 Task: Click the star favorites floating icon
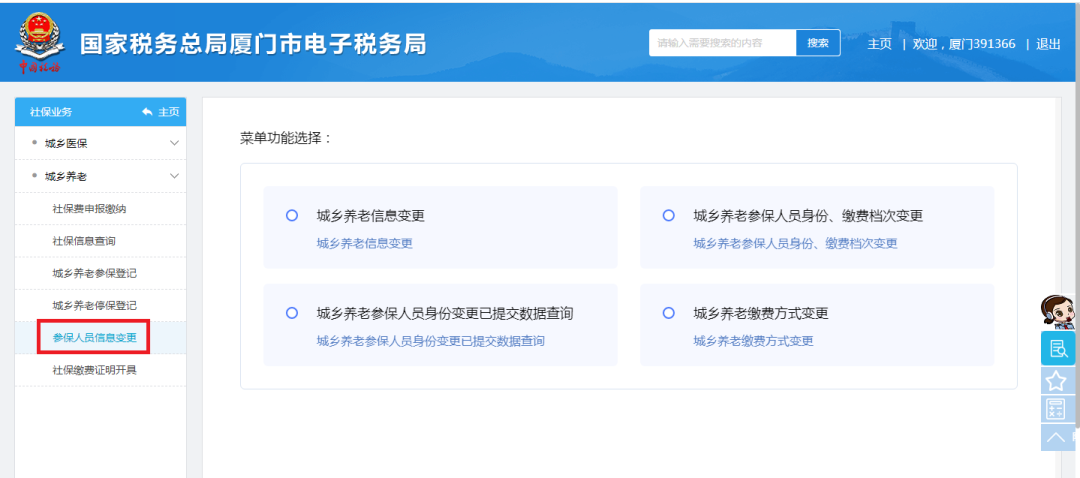tap(1055, 380)
